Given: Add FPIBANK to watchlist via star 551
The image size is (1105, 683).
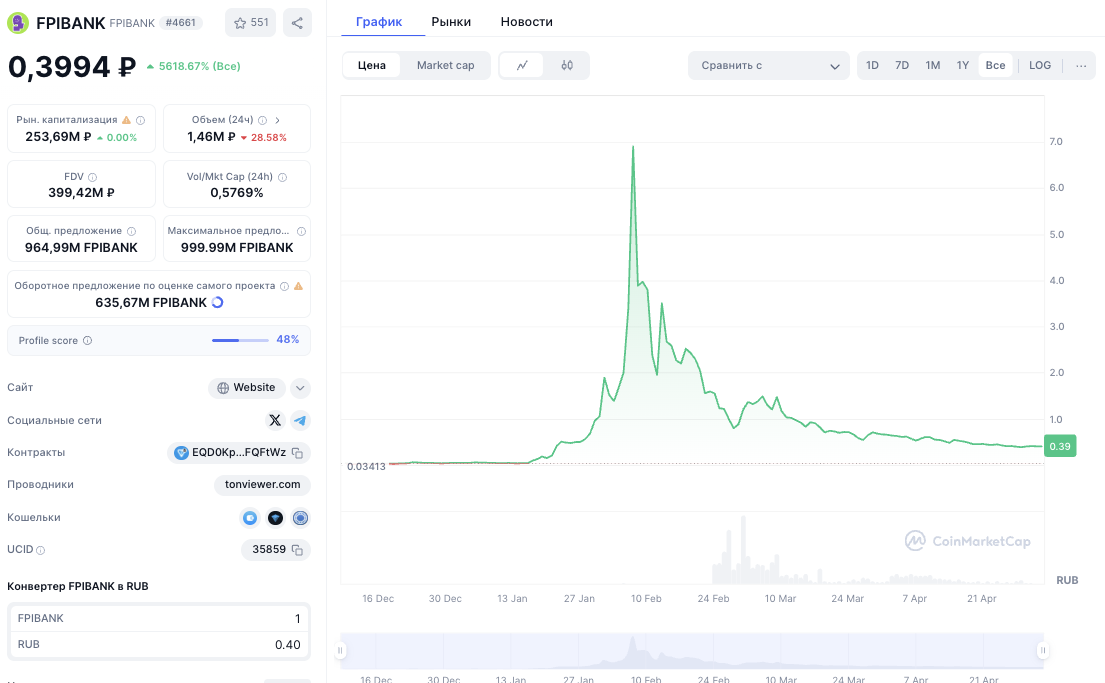Looking at the screenshot, I should pyautogui.click(x=250, y=23).
